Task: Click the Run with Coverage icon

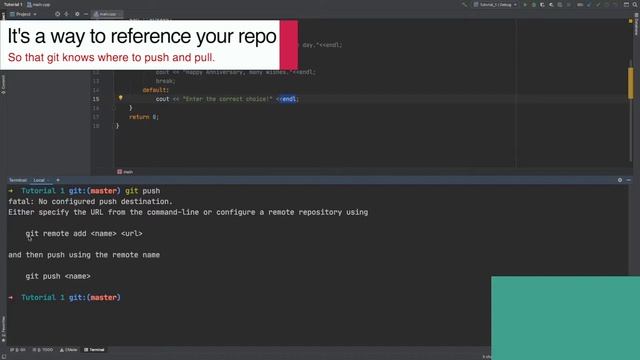Action: tap(542, 4)
